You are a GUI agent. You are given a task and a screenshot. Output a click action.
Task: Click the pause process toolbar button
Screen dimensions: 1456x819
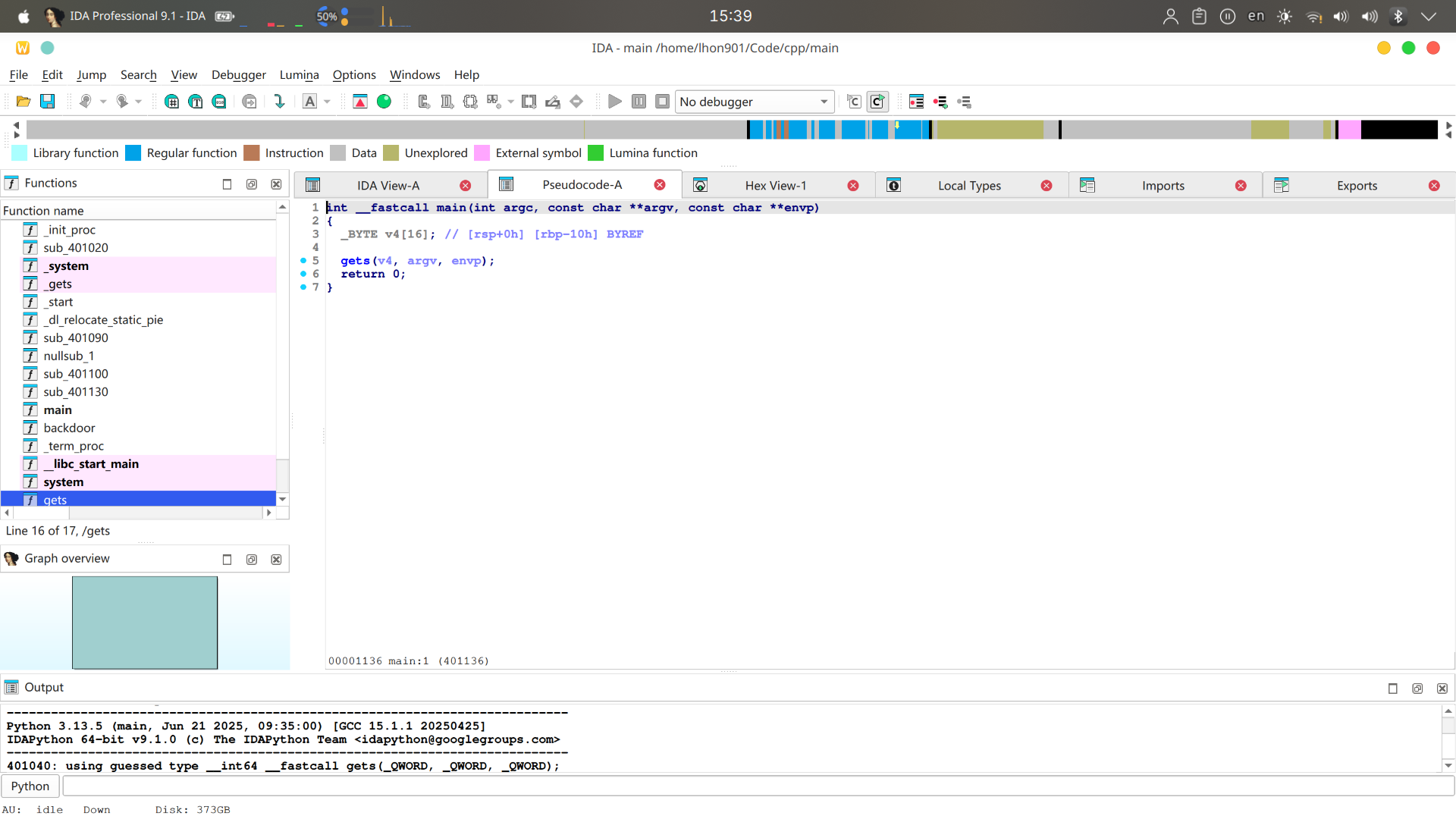(639, 102)
